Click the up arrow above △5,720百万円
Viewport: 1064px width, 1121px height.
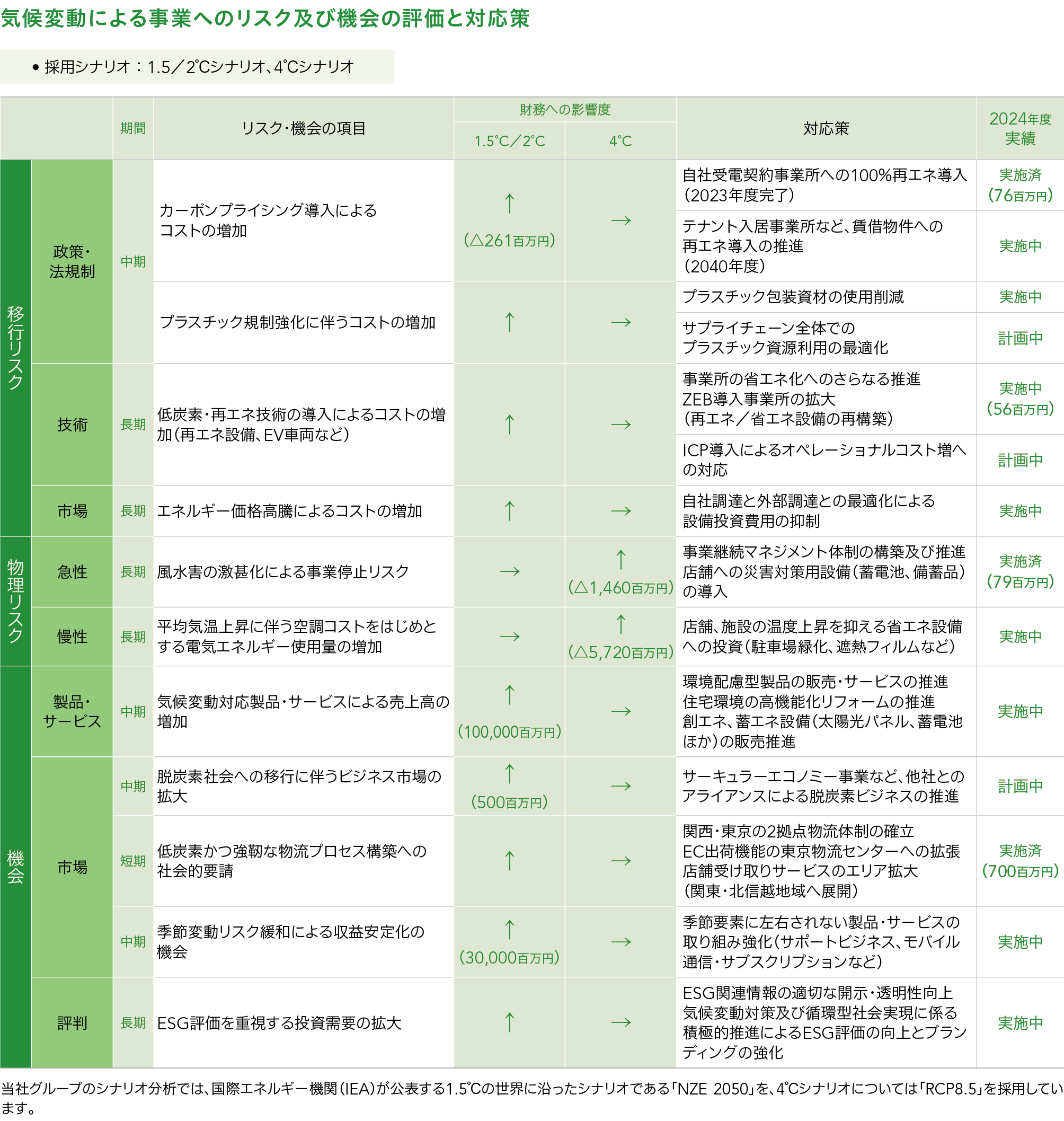click(x=620, y=624)
